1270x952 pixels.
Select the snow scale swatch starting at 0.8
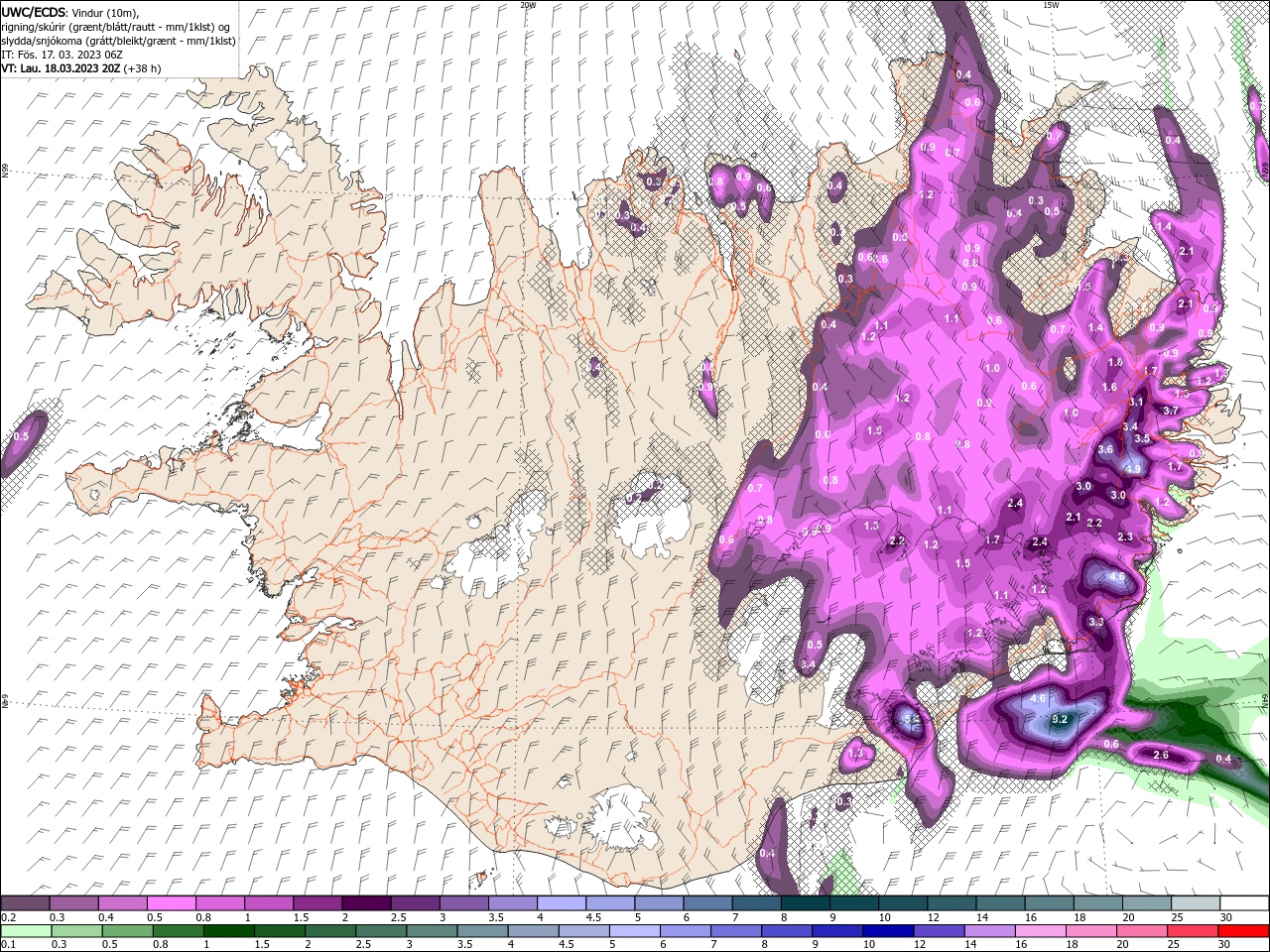pyautogui.click(x=219, y=903)
